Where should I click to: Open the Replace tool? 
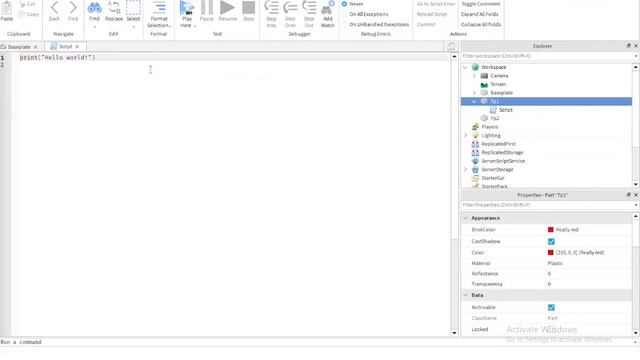click(x=113, y=11)
